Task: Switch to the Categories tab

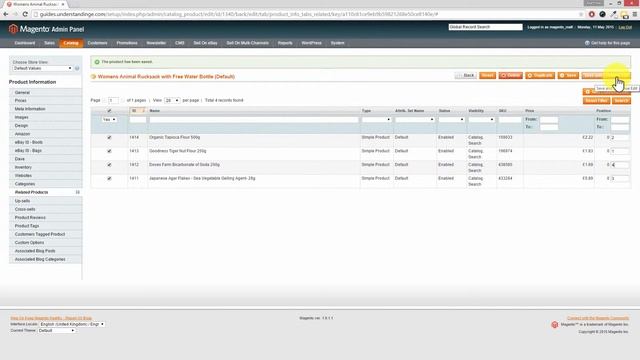Action: tap(45, 184)
